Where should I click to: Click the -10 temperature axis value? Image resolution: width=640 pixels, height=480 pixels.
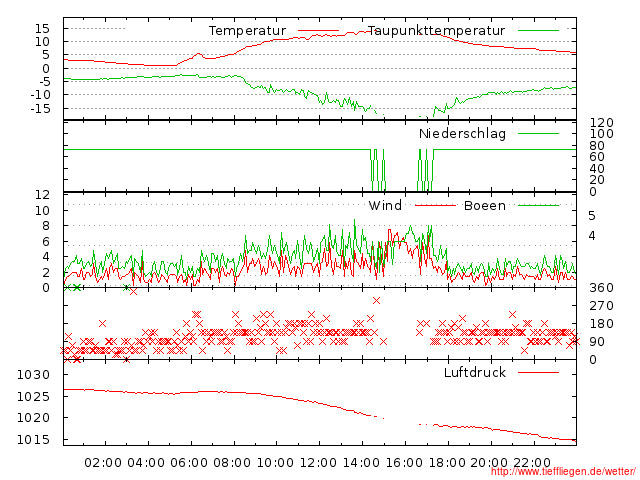point(40,95)
